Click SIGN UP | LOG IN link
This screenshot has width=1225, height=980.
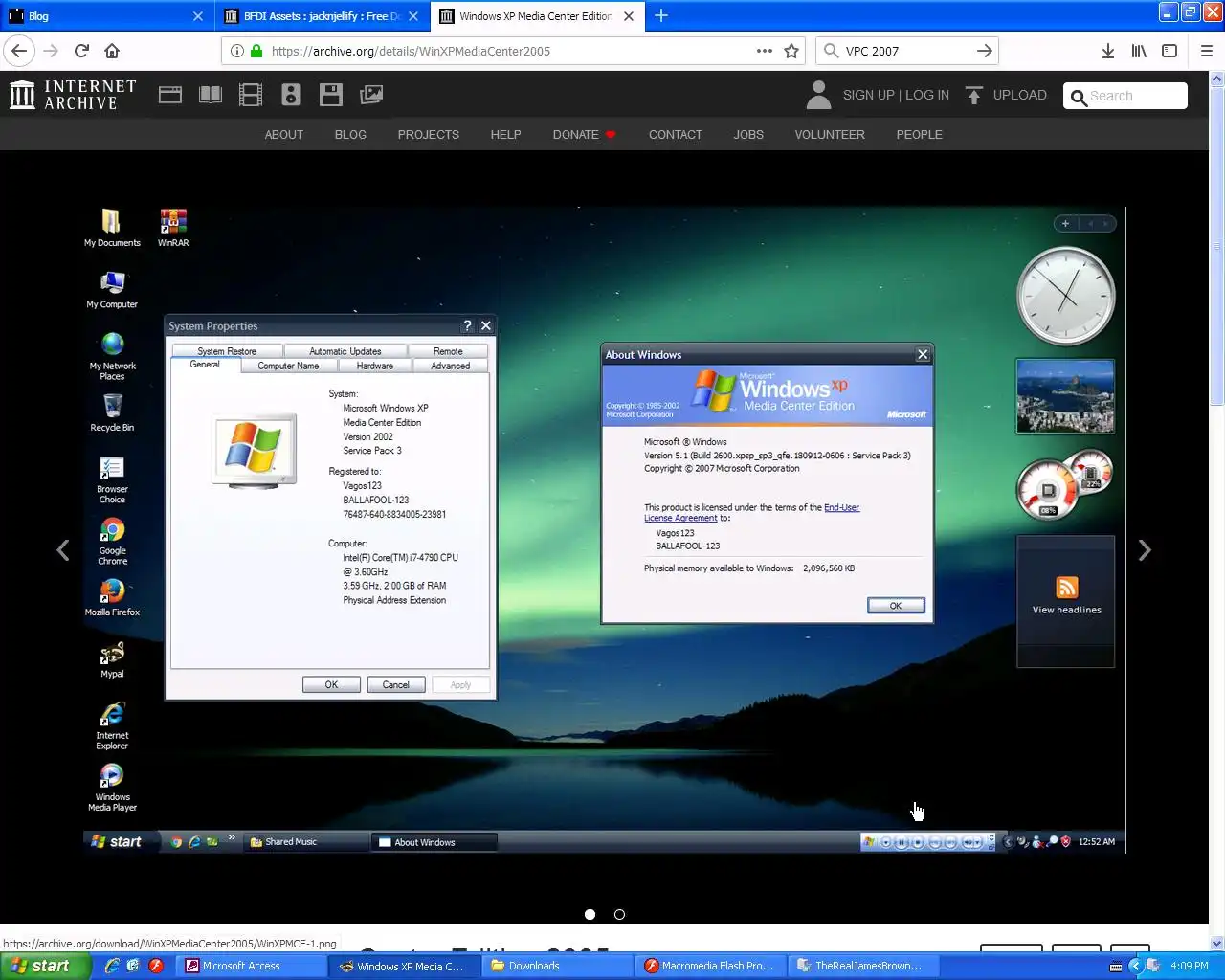(x=896, y=95)
